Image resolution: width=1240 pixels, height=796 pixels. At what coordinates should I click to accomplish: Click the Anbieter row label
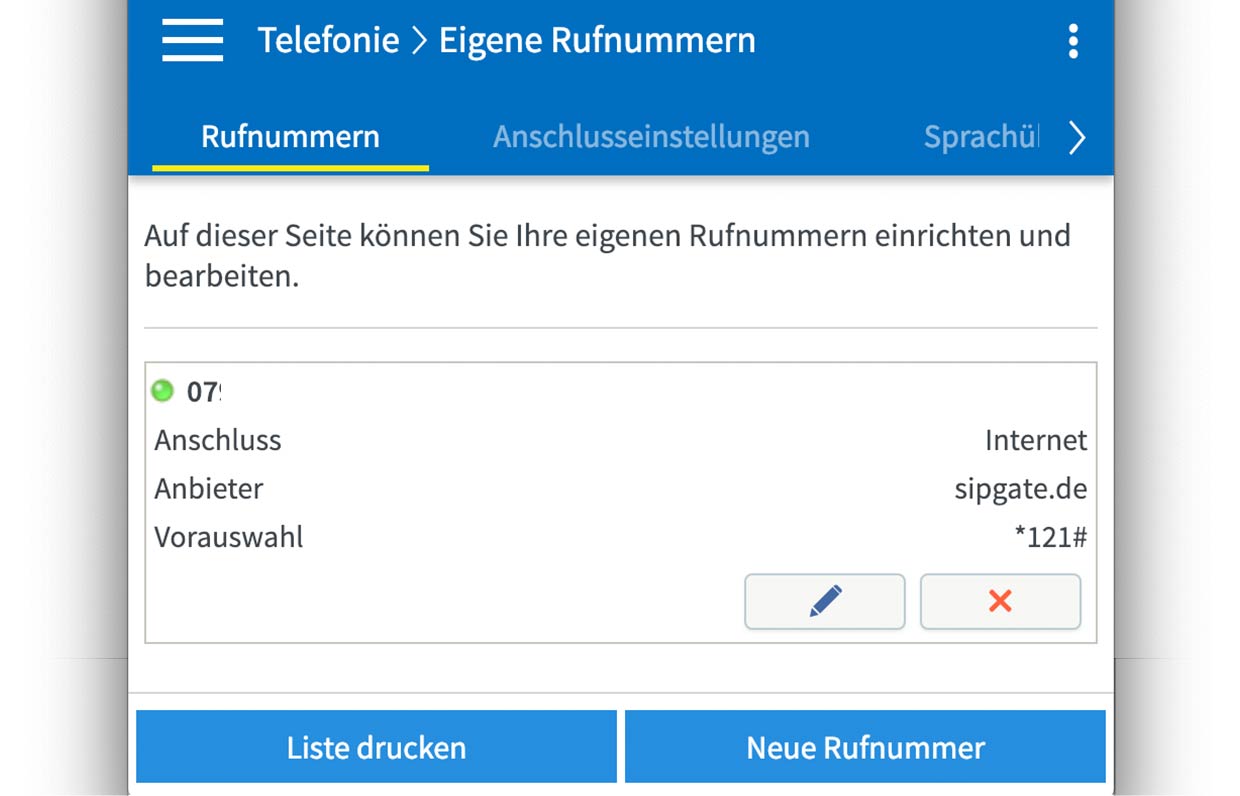[209, 489]
